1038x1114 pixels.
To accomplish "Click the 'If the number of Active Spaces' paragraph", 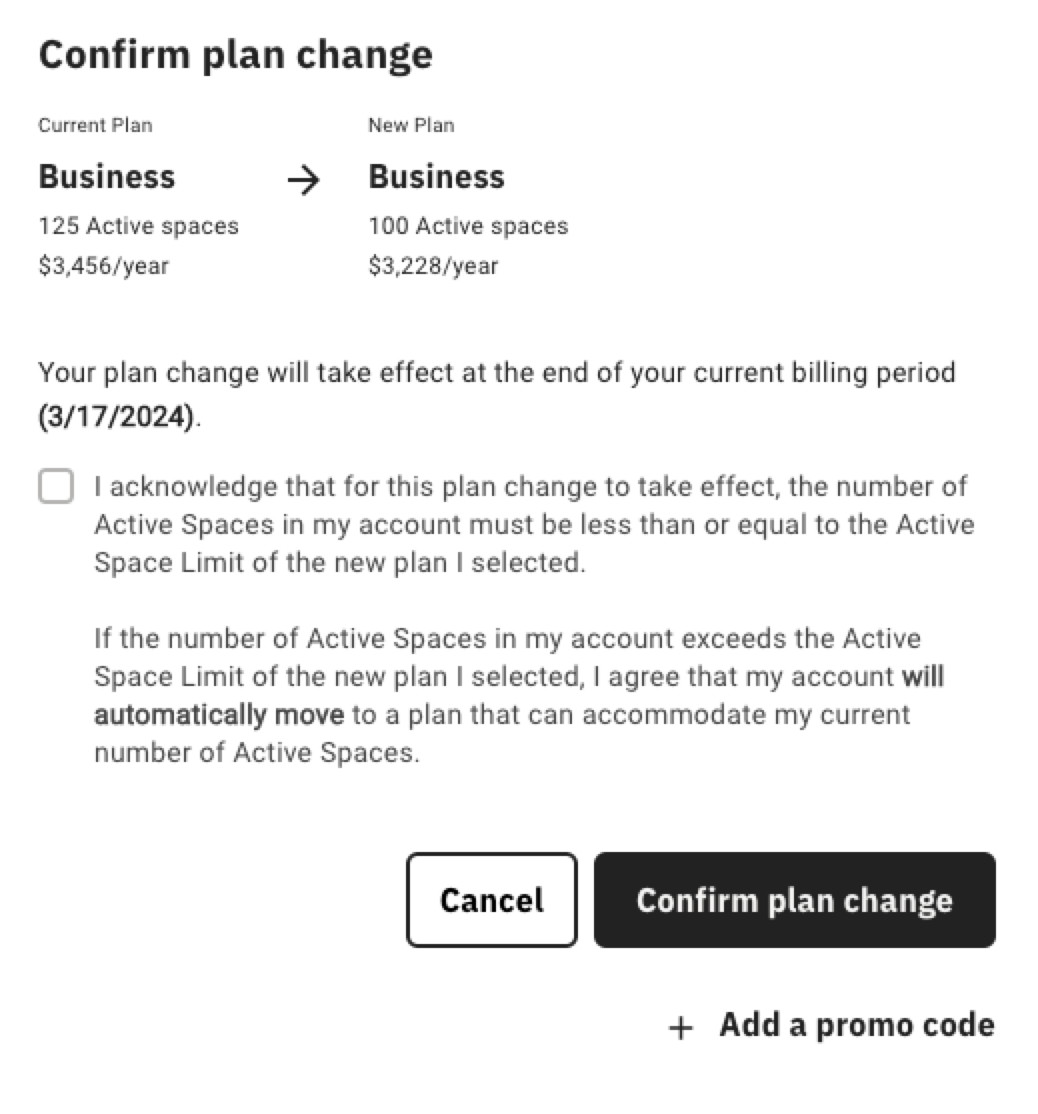I will pos(519,696).
